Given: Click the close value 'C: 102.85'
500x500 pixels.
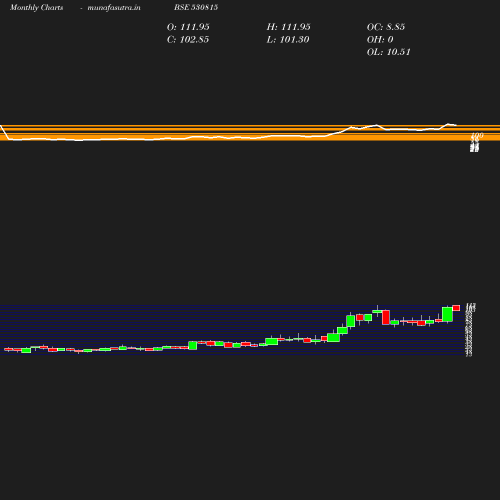Looking at the screenshot, I should point(188,39).
